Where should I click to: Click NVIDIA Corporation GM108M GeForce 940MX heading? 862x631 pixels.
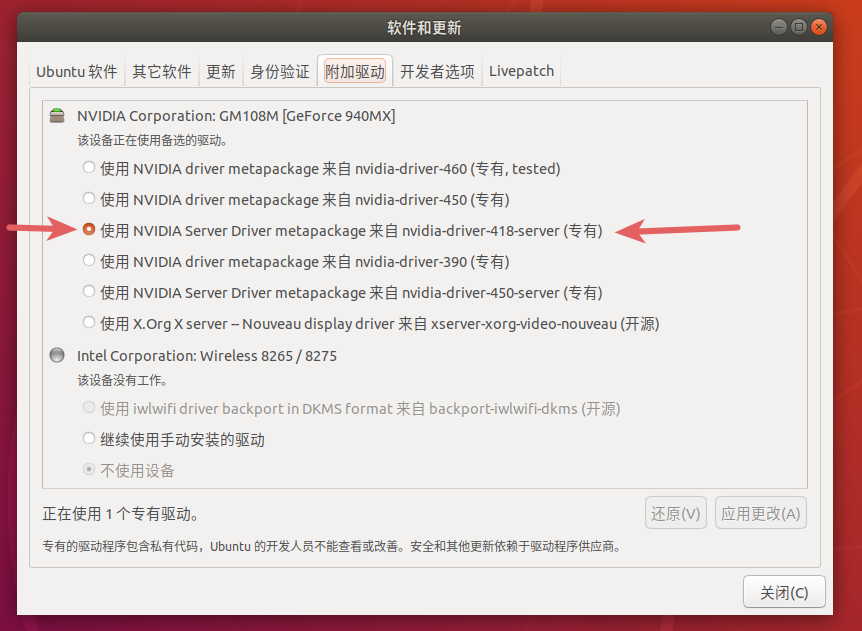click(236, 116)
